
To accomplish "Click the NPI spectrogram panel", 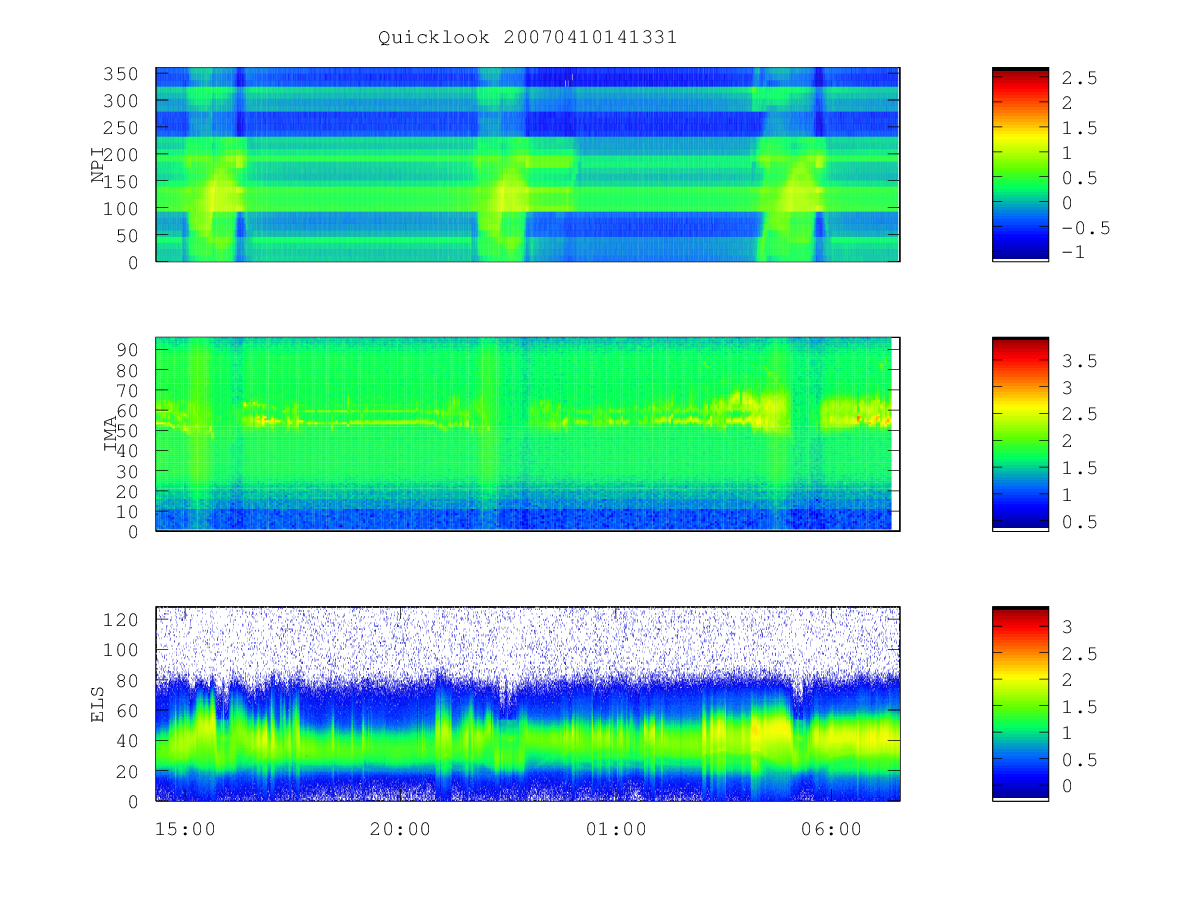I will (x=528, y=164).
